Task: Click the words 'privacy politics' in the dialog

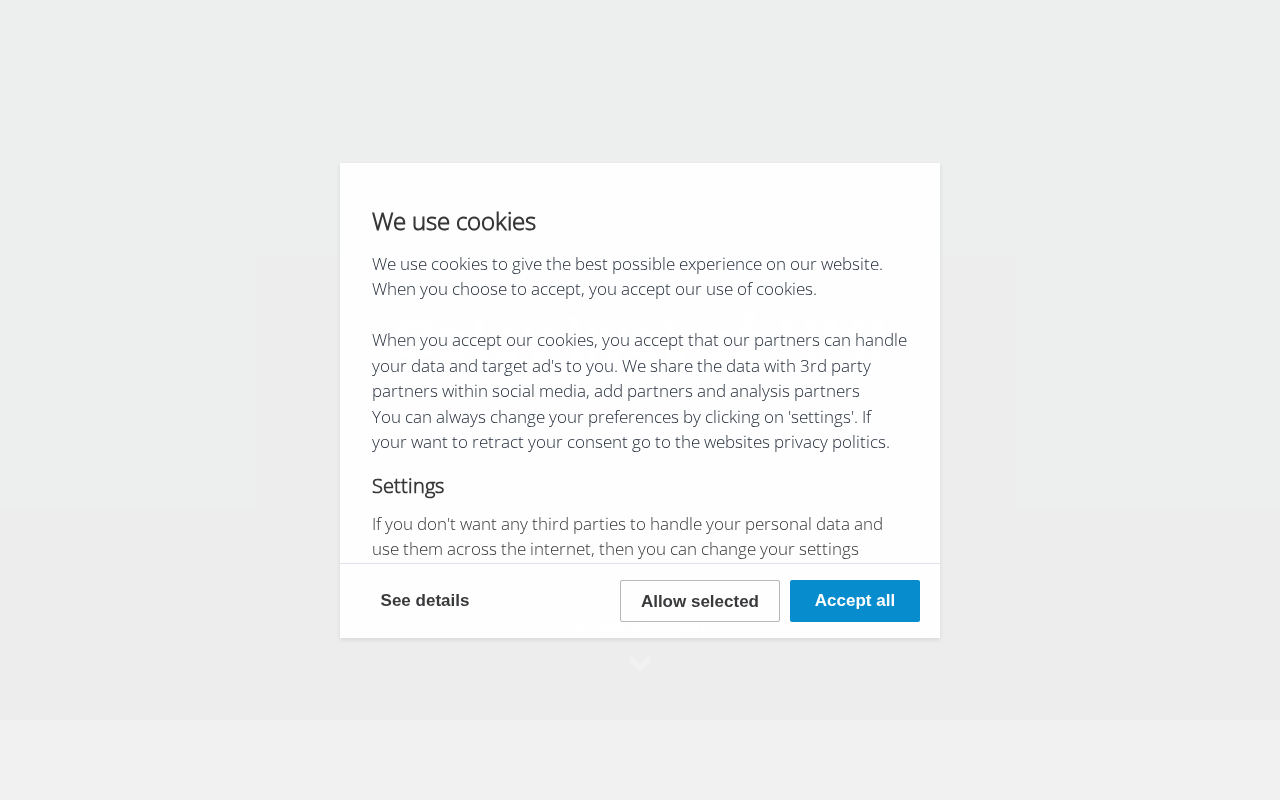Action: [830, 442]
